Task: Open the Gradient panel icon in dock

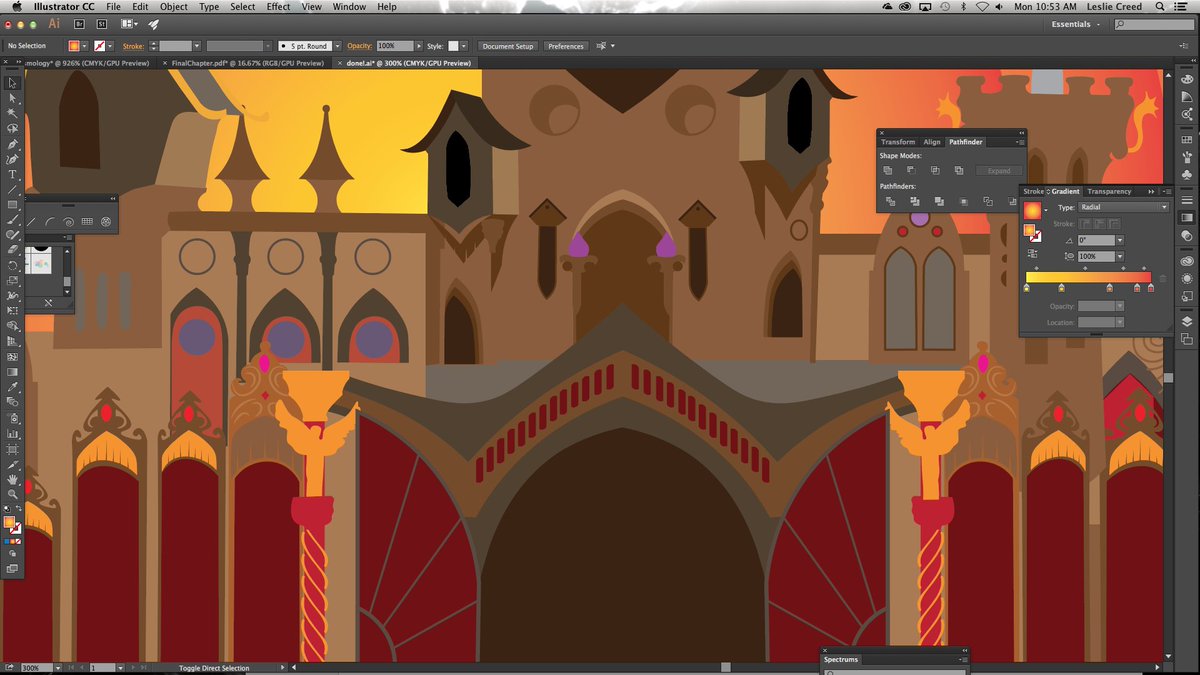Action: (1187, 217)
